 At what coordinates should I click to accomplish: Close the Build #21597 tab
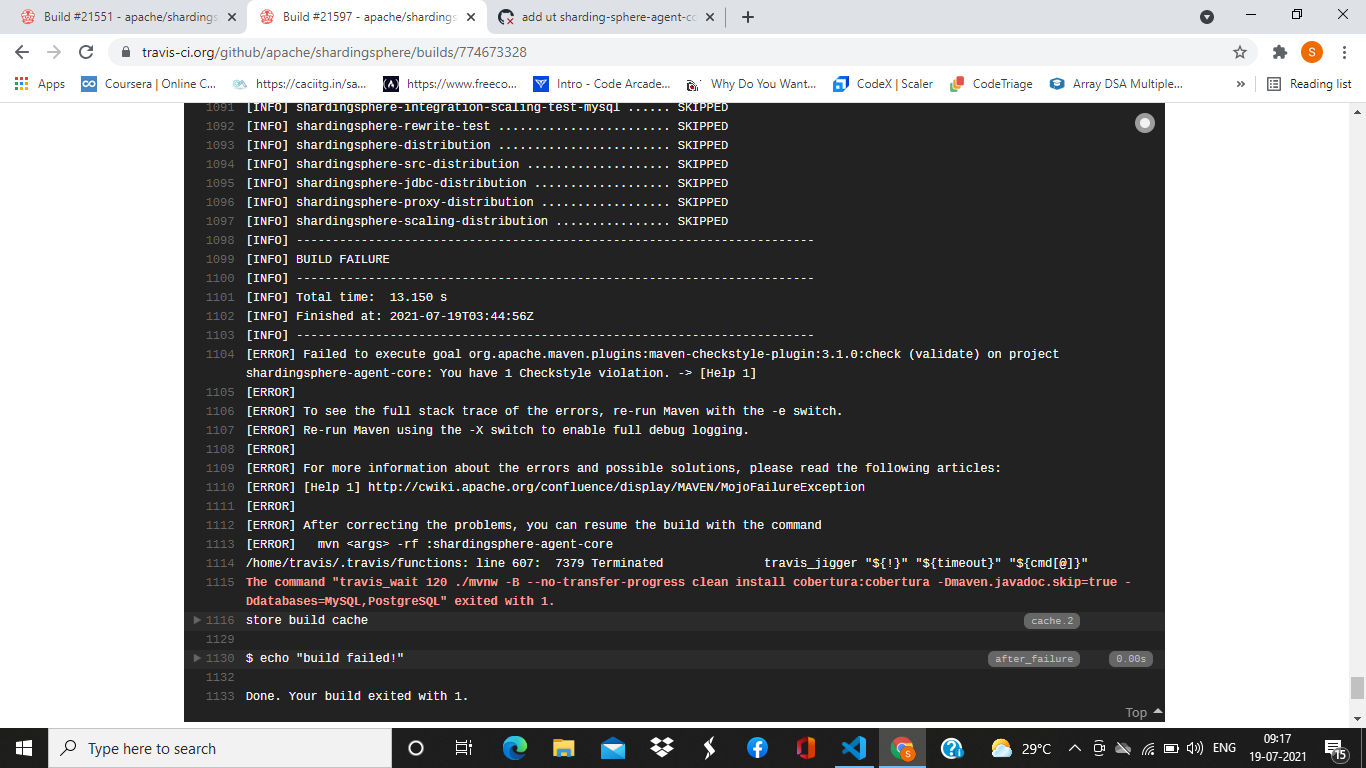tap(471, 17)
